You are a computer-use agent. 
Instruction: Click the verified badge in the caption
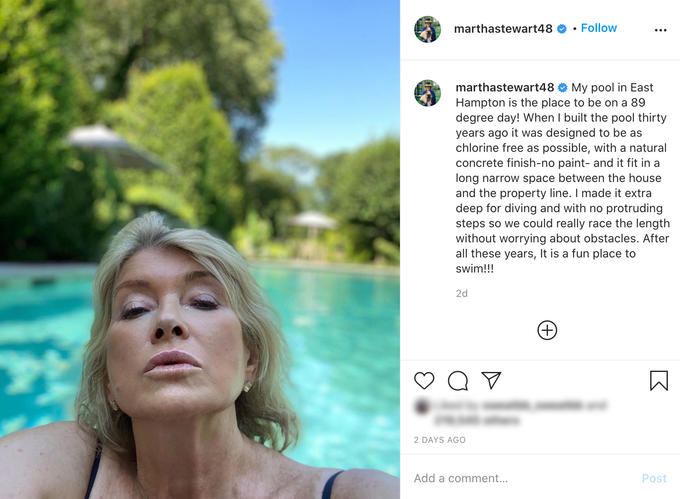point(562,88)
